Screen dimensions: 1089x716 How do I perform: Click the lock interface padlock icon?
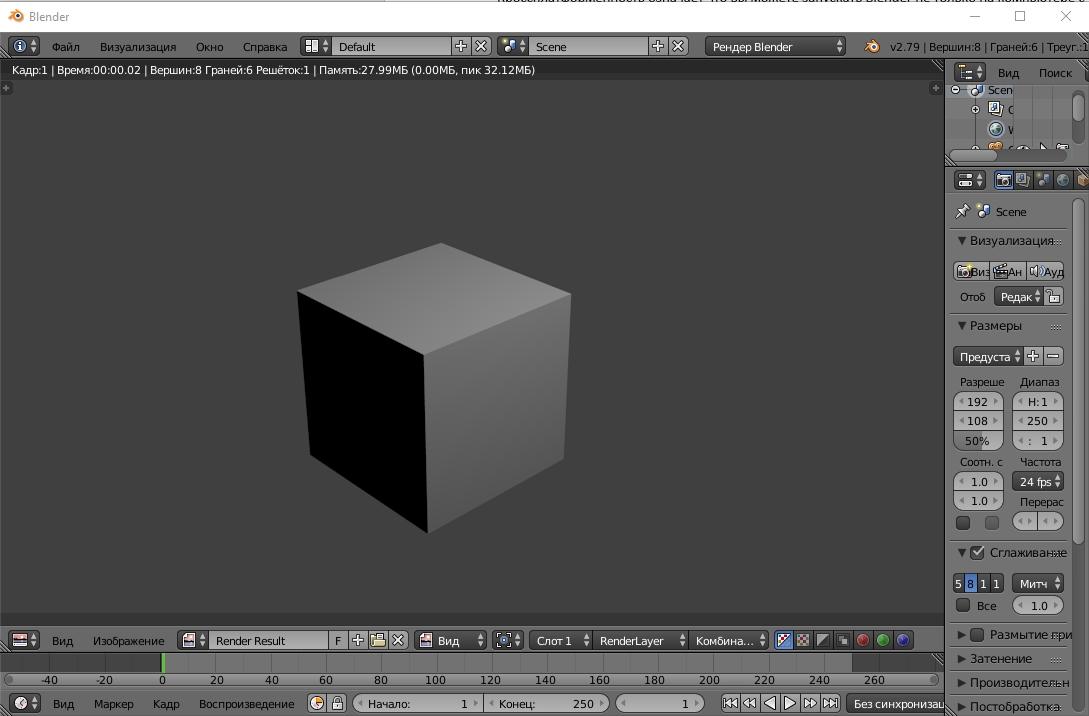pyautogui.click(x=1053, y=296)
